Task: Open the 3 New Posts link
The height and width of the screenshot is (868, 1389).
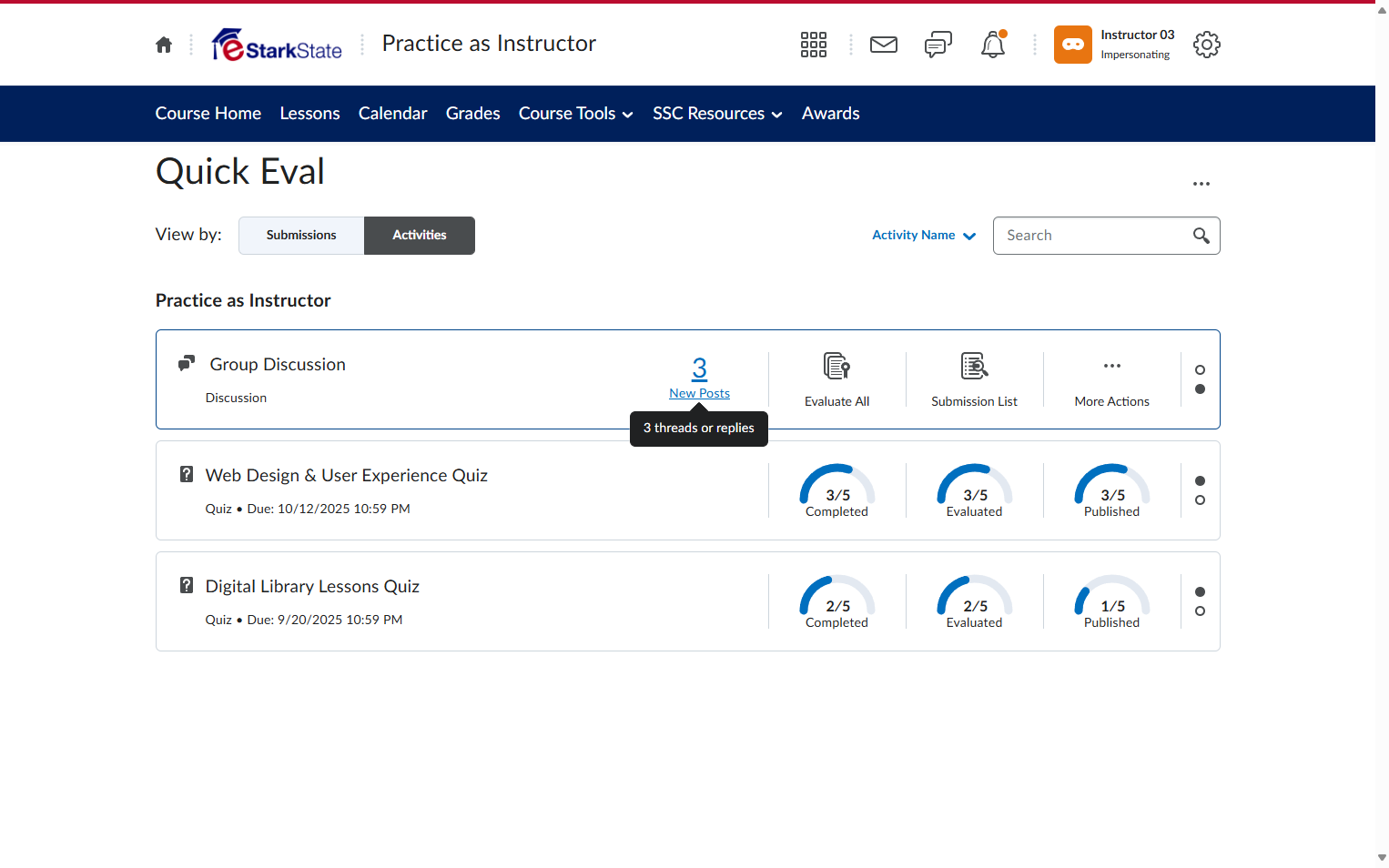Action: point(700,378)
